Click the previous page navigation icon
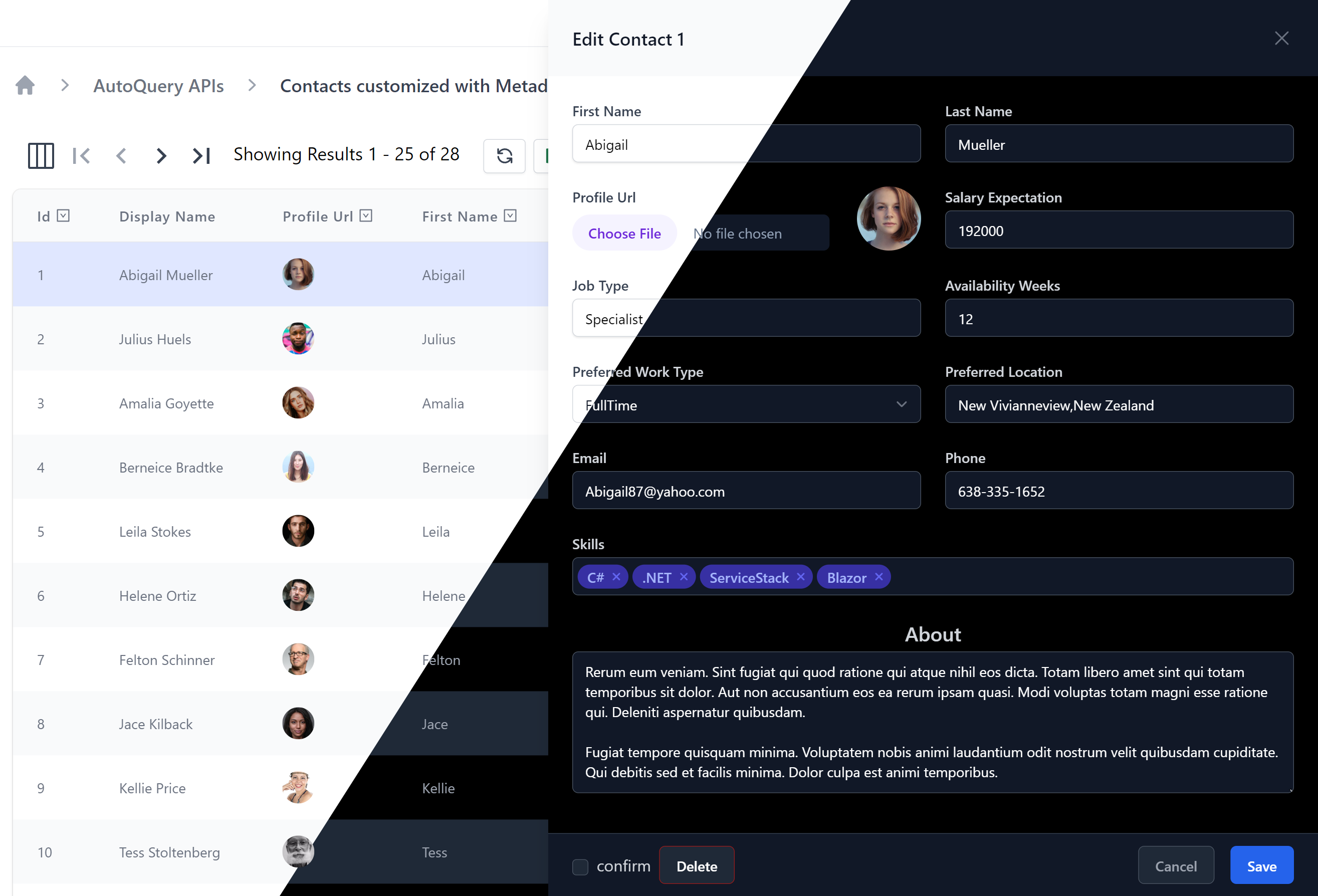Screen dimensions: 1318x896 click(x=121, y=155)
